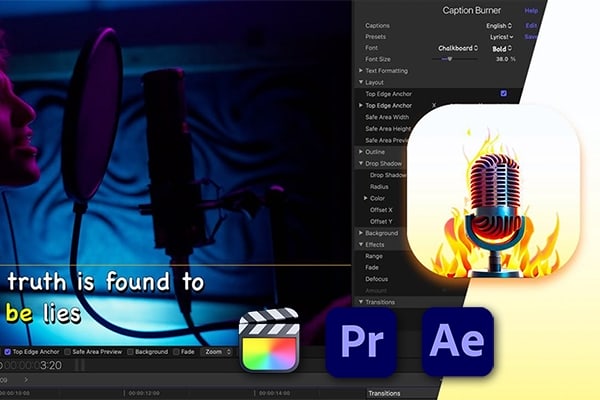Click the 3:20 timecode display

[x=51, y=365]
